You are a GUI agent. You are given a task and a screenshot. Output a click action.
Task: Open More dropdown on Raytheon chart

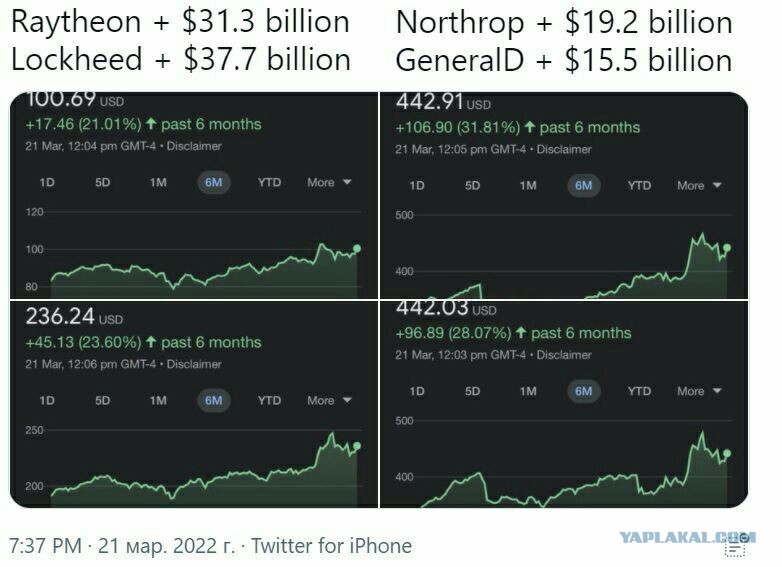(329, 183)
